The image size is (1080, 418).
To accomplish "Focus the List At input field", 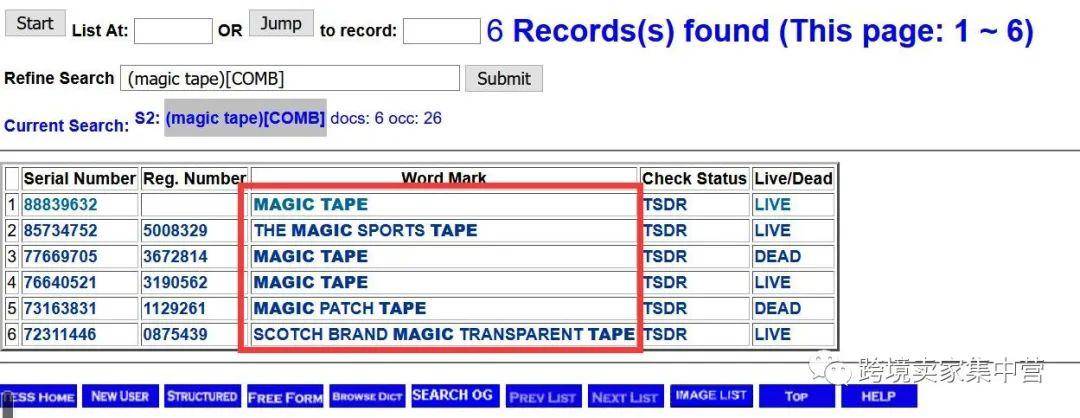I will (173, 31).
